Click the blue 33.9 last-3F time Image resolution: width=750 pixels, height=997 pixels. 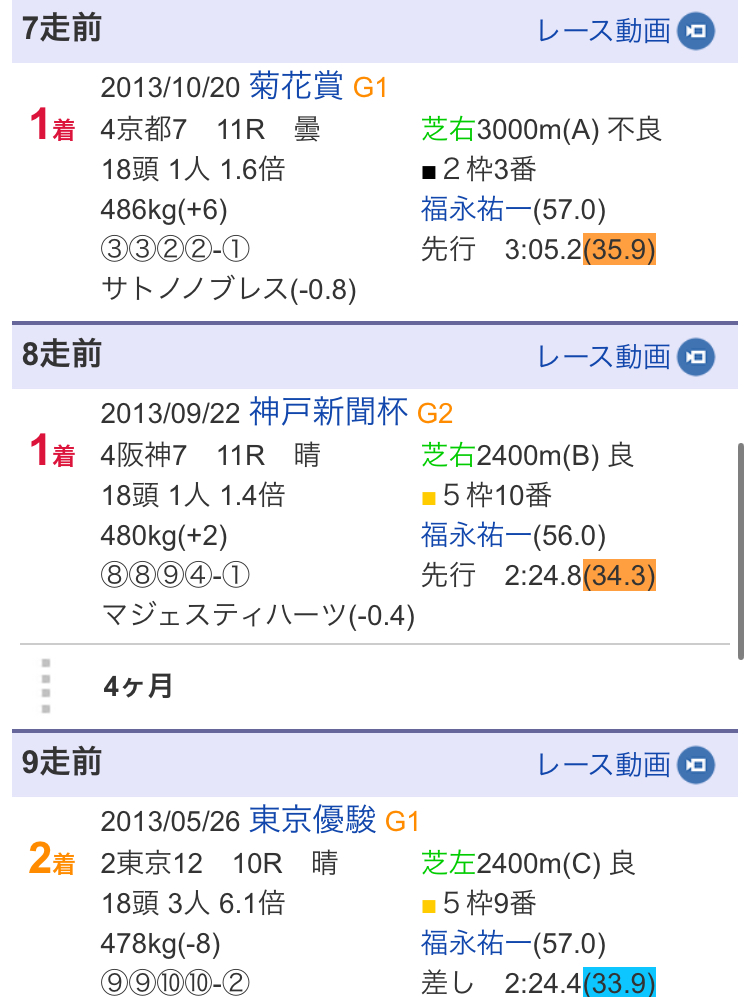(619, 984)
